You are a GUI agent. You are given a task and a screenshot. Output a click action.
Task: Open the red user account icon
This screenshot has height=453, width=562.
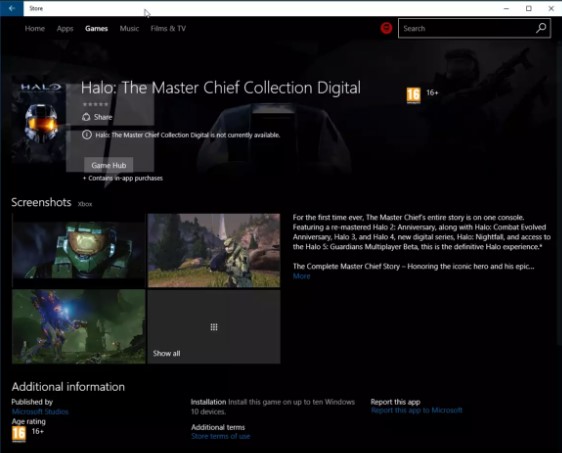point(386,28)
